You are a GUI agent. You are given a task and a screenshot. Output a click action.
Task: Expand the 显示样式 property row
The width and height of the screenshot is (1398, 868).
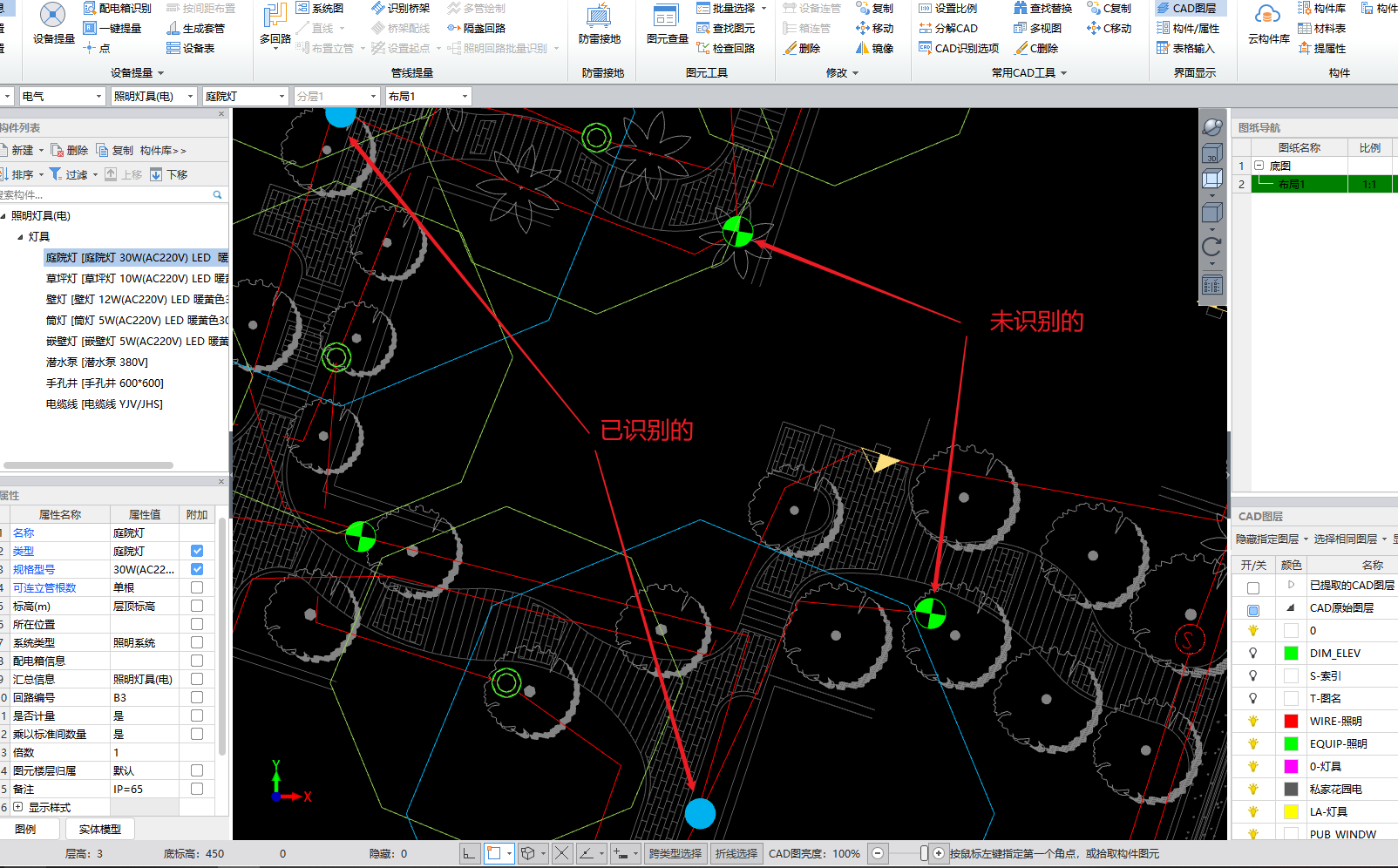click(17, 807)
